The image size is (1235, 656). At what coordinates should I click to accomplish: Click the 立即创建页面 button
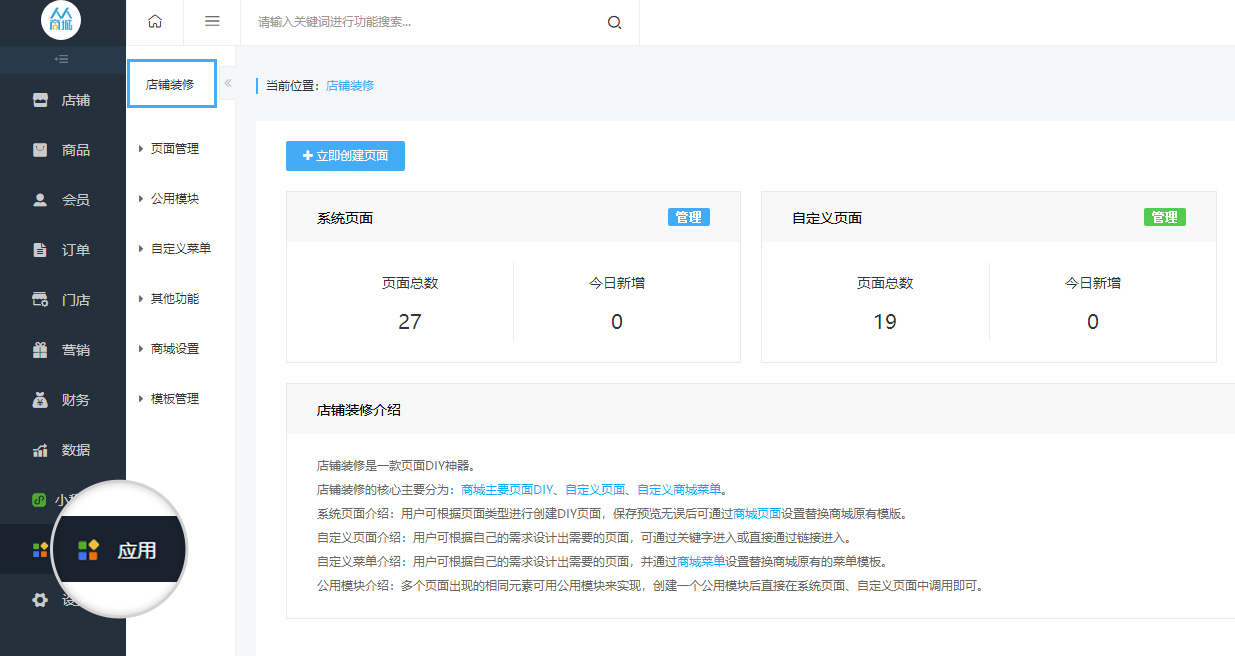[x=345, y=156]
